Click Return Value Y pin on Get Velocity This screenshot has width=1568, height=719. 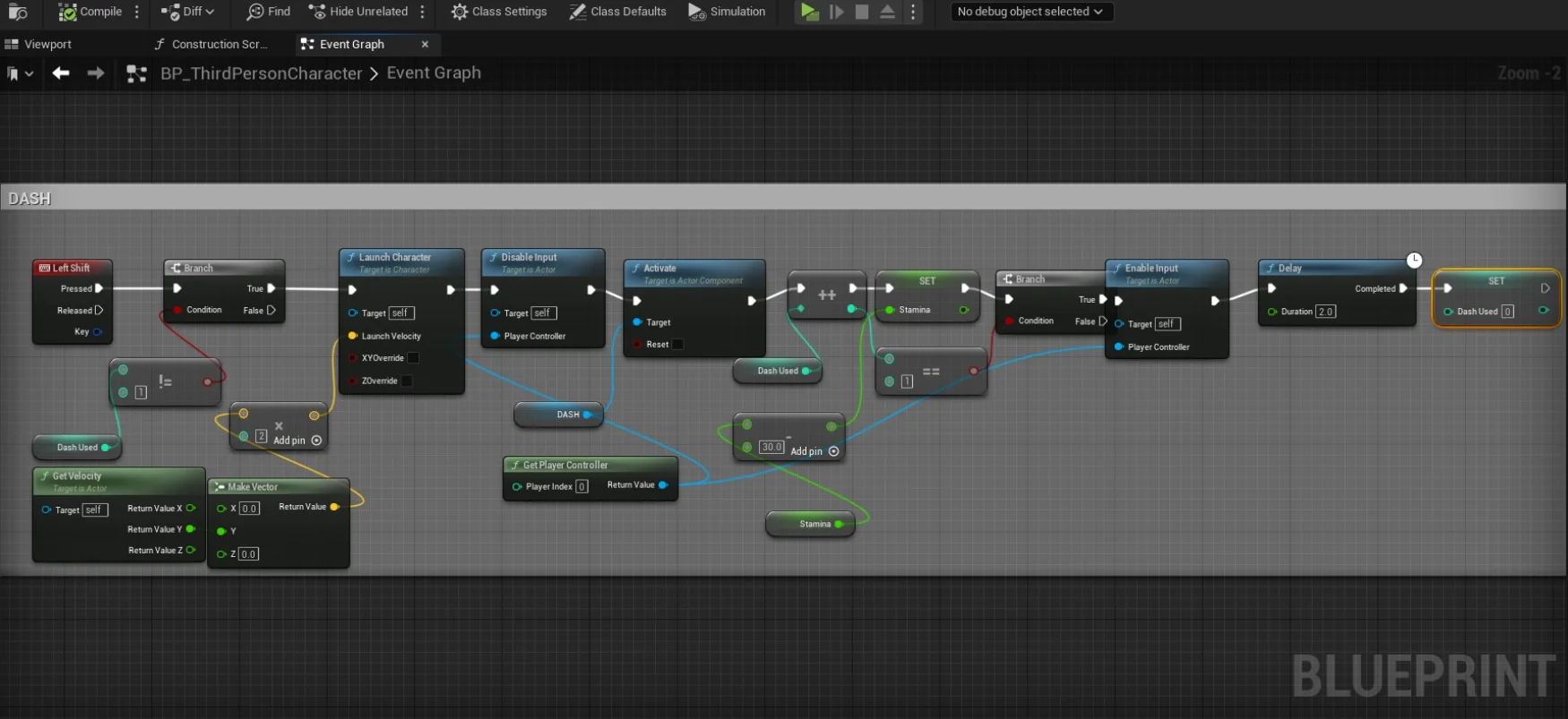[x=190, y=529]
